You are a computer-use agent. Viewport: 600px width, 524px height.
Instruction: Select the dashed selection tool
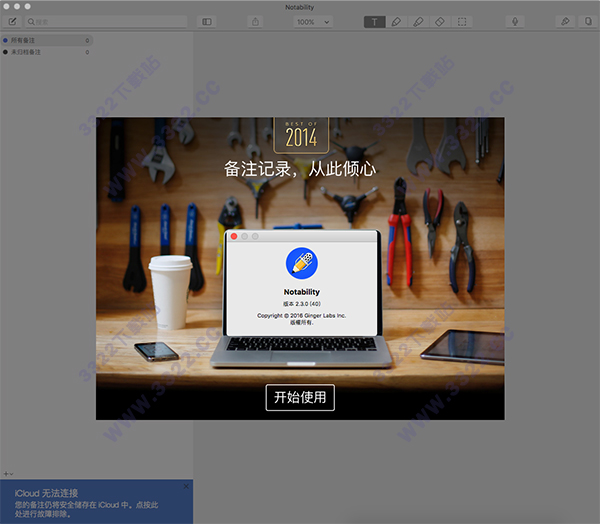tap(462, 22)
